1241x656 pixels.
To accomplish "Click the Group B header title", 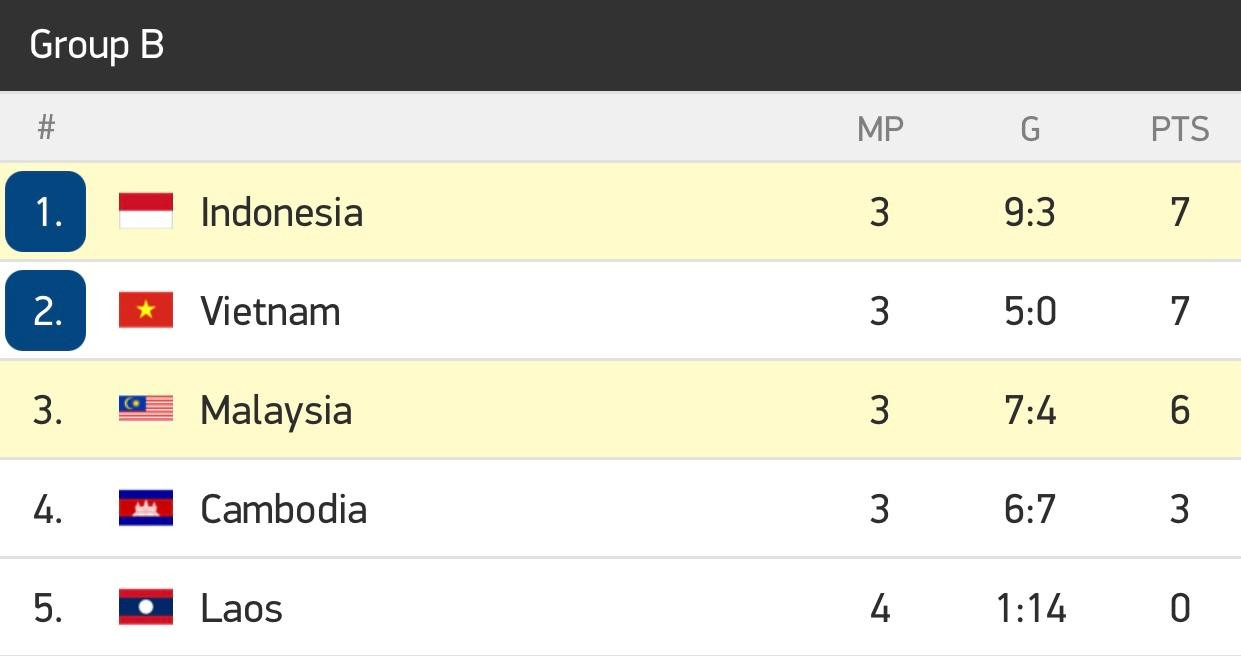I will point(97,45).
